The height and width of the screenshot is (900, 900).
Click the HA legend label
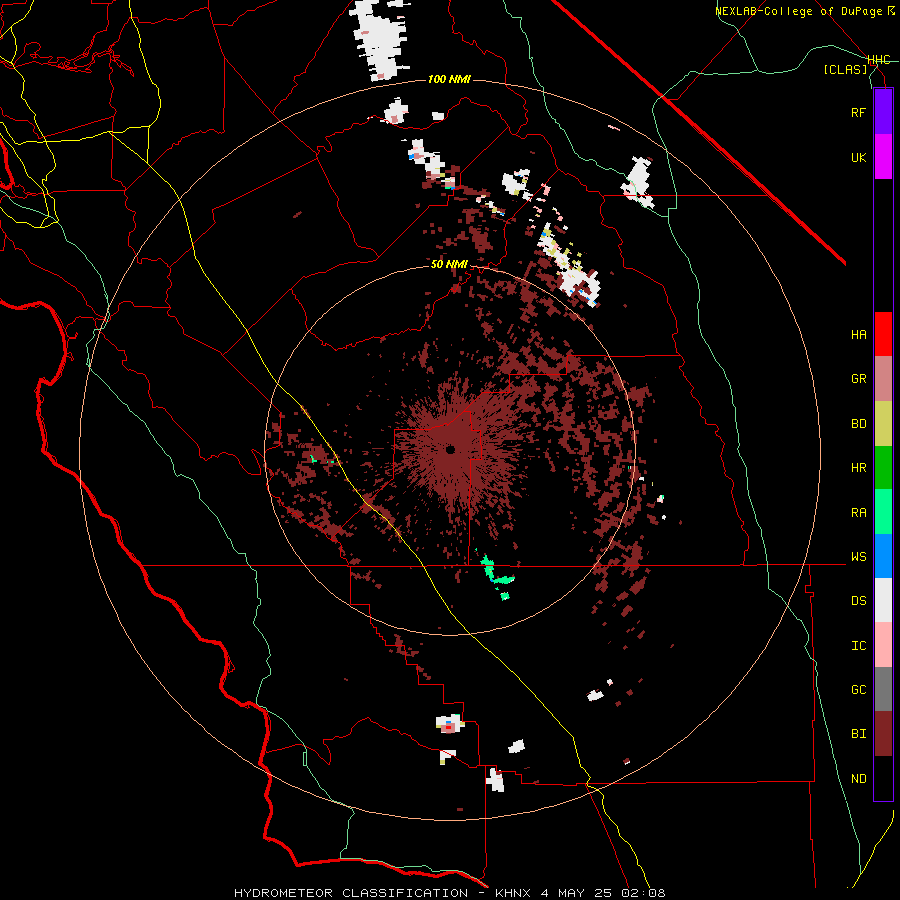point(858,334)
